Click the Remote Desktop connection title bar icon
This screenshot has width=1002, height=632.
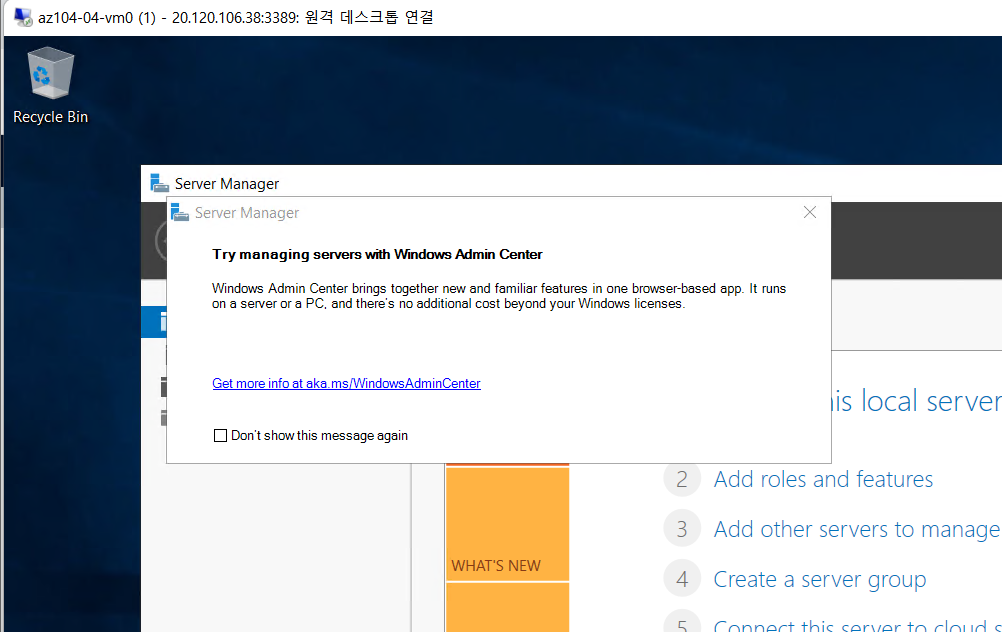pos(23,17)
